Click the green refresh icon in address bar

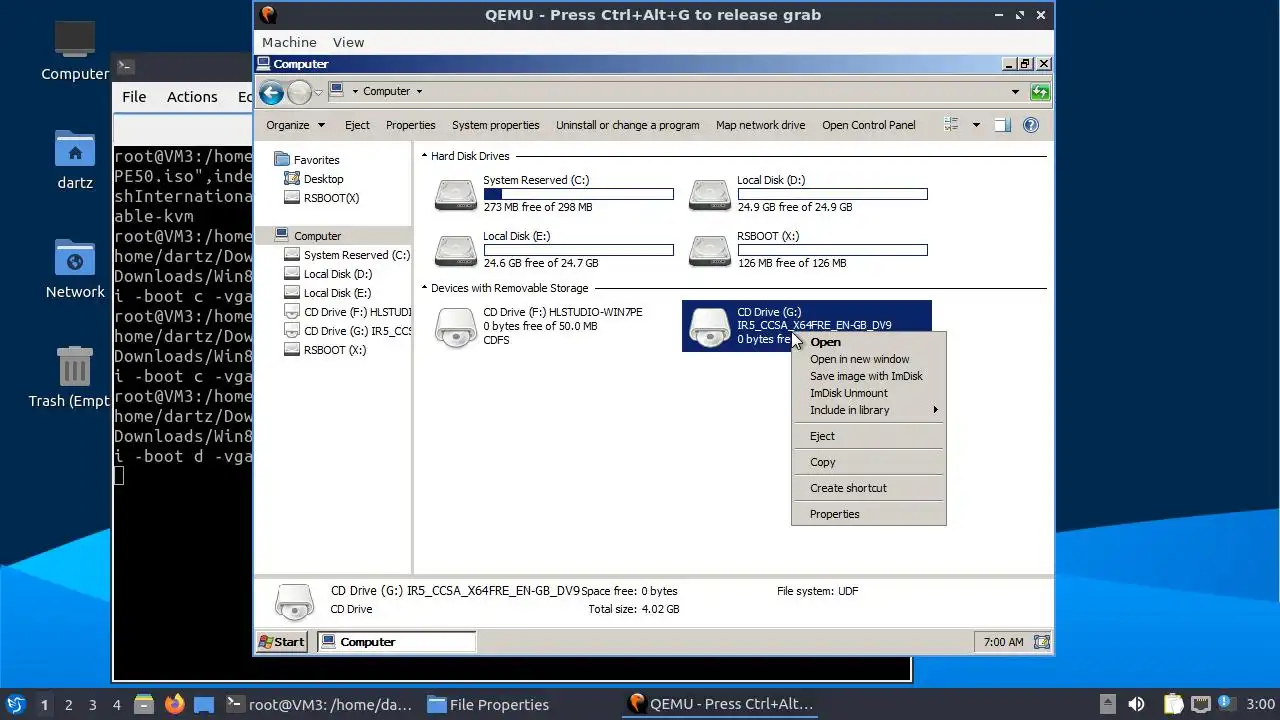(1040, 92)
